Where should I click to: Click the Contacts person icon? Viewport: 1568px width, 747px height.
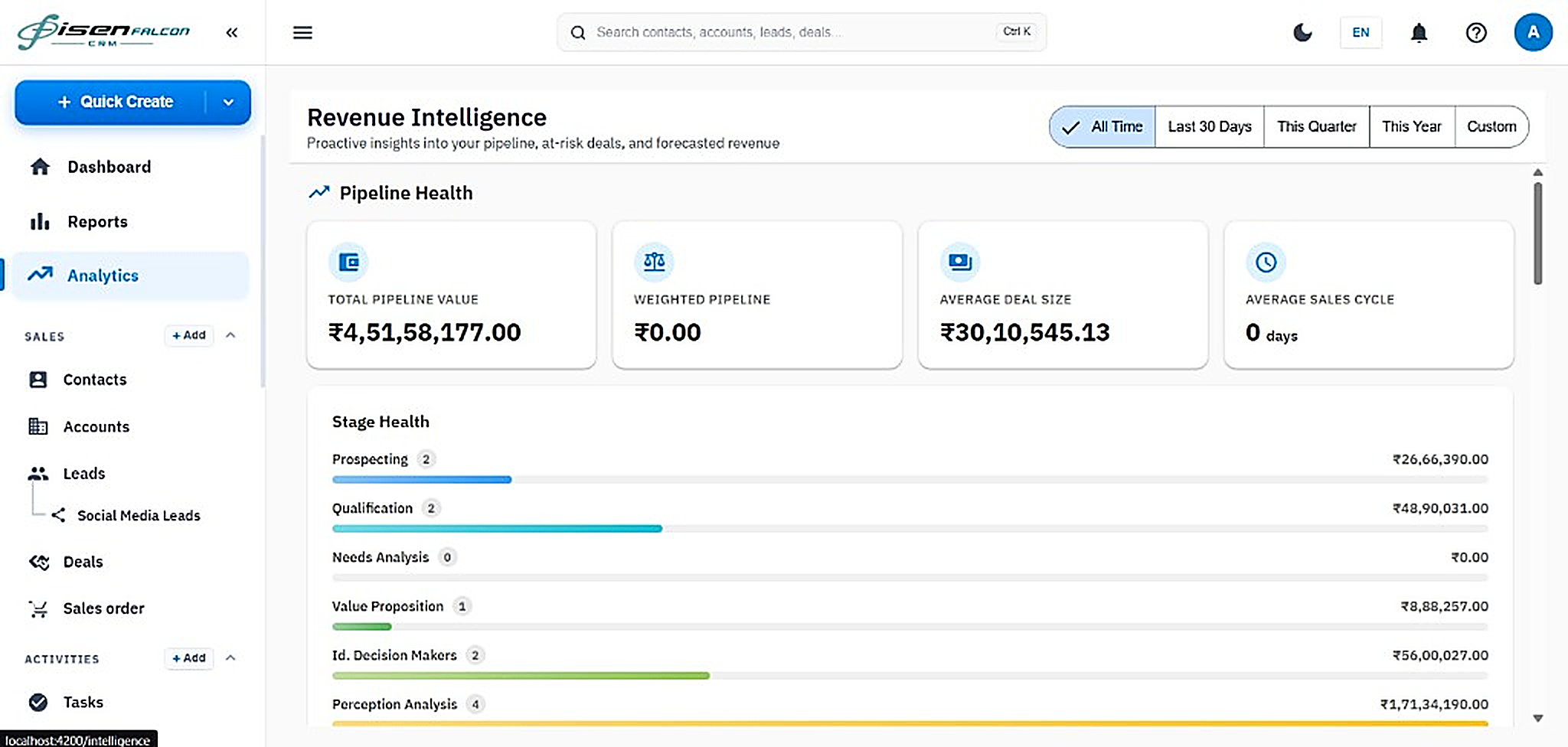(38, 380)
